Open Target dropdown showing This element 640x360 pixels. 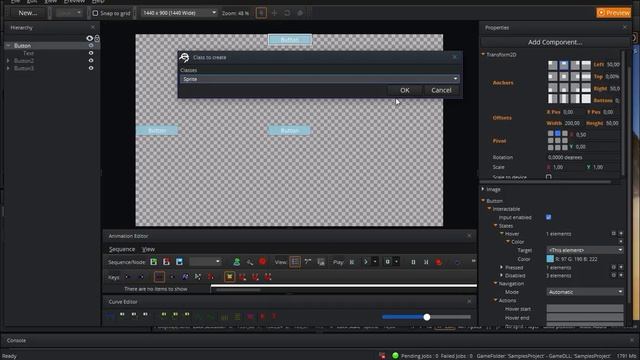point(585,250)
